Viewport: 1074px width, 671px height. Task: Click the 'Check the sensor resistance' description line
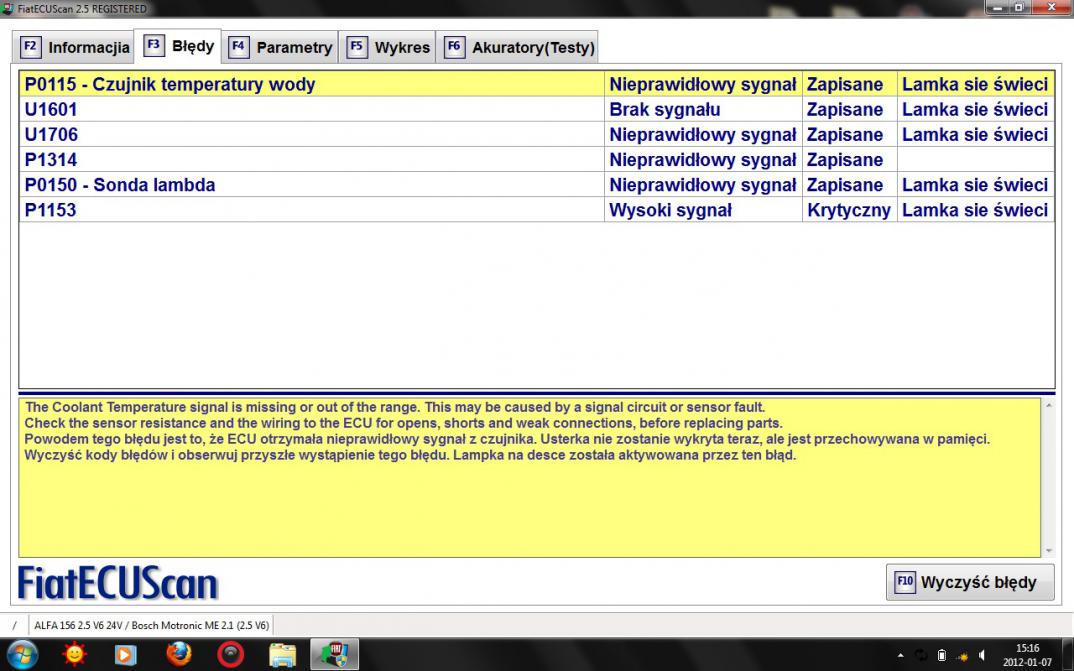pyautogui.click(x=403, y=423)
